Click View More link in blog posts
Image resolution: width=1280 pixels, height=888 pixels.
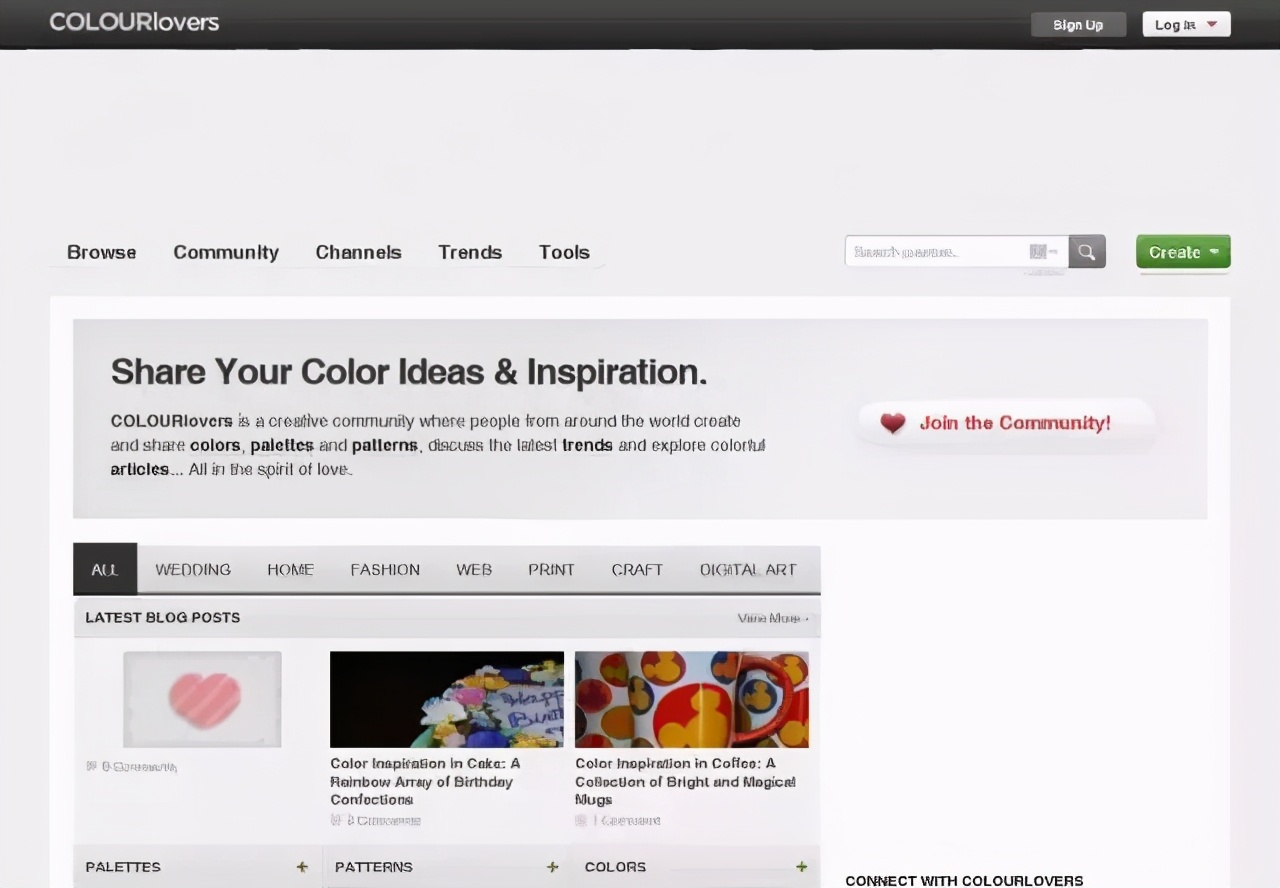click(x=772, y=618)
